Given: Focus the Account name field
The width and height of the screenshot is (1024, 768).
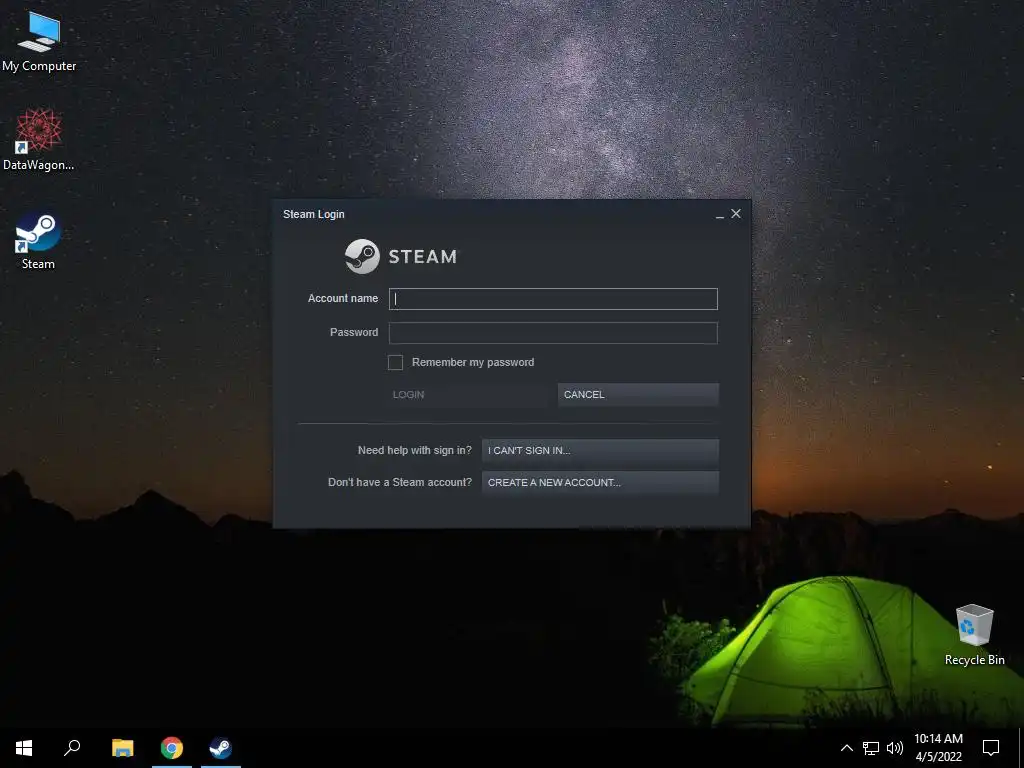Looking at the screenshot, I should click(553, 299).
